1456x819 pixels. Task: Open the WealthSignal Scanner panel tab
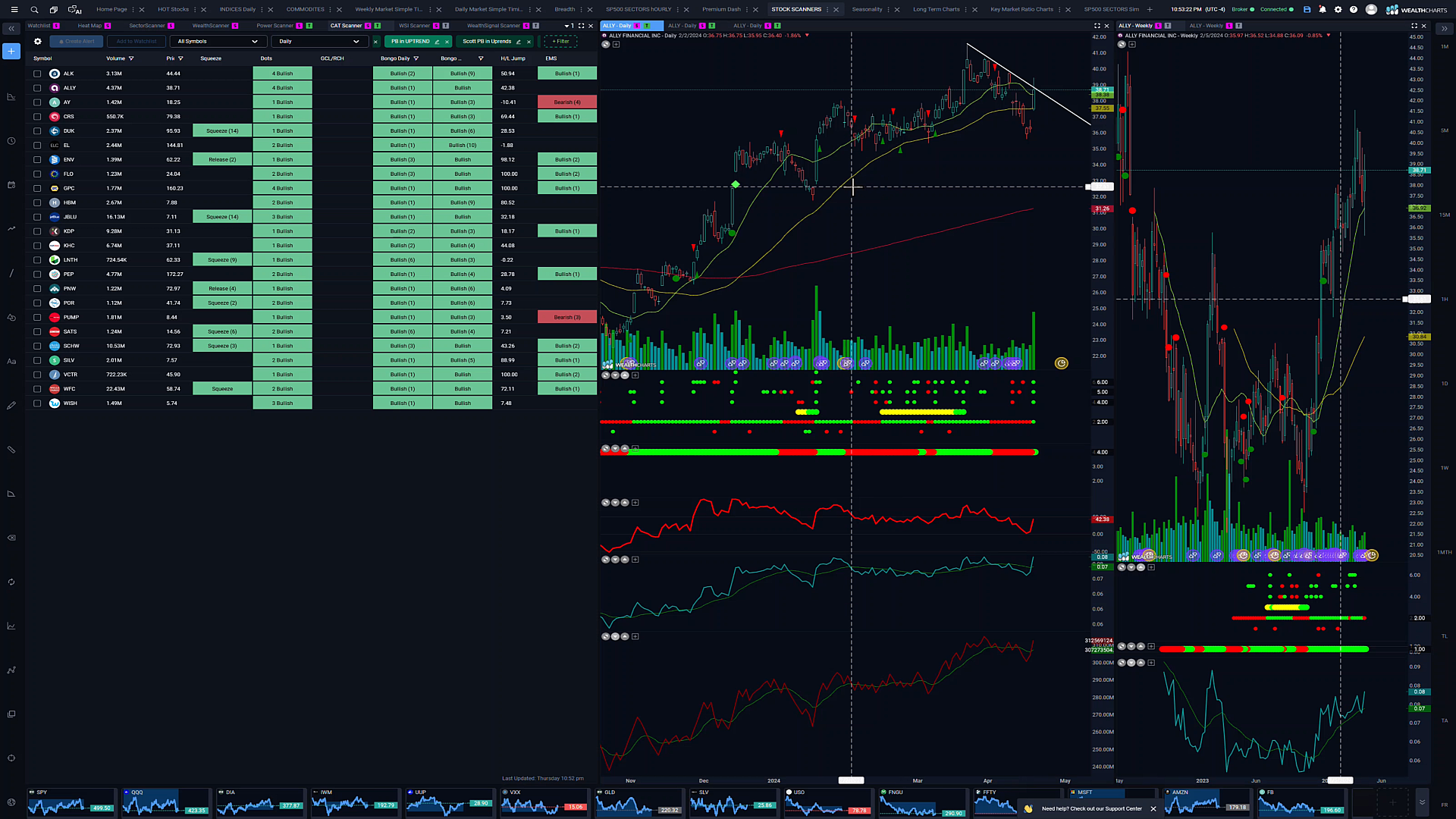[x=494, y=26]
